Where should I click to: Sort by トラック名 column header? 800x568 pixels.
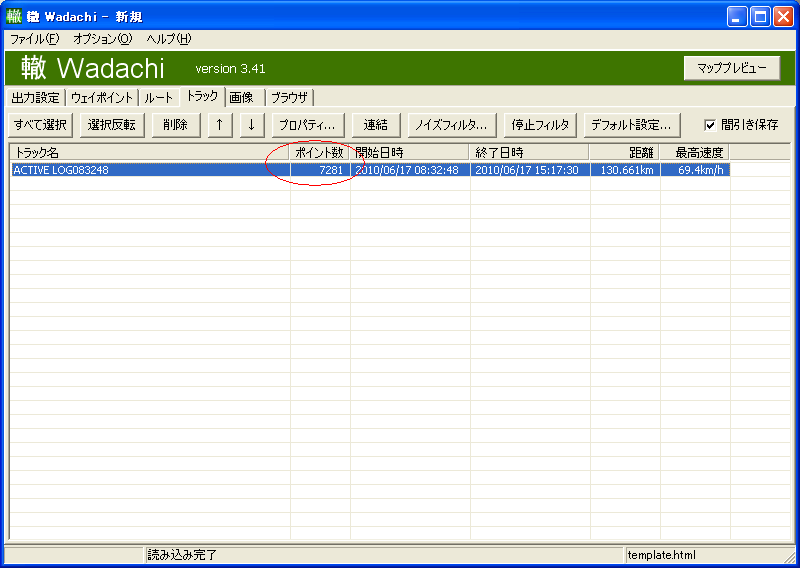pyautogui.click(x=150, y=153)
